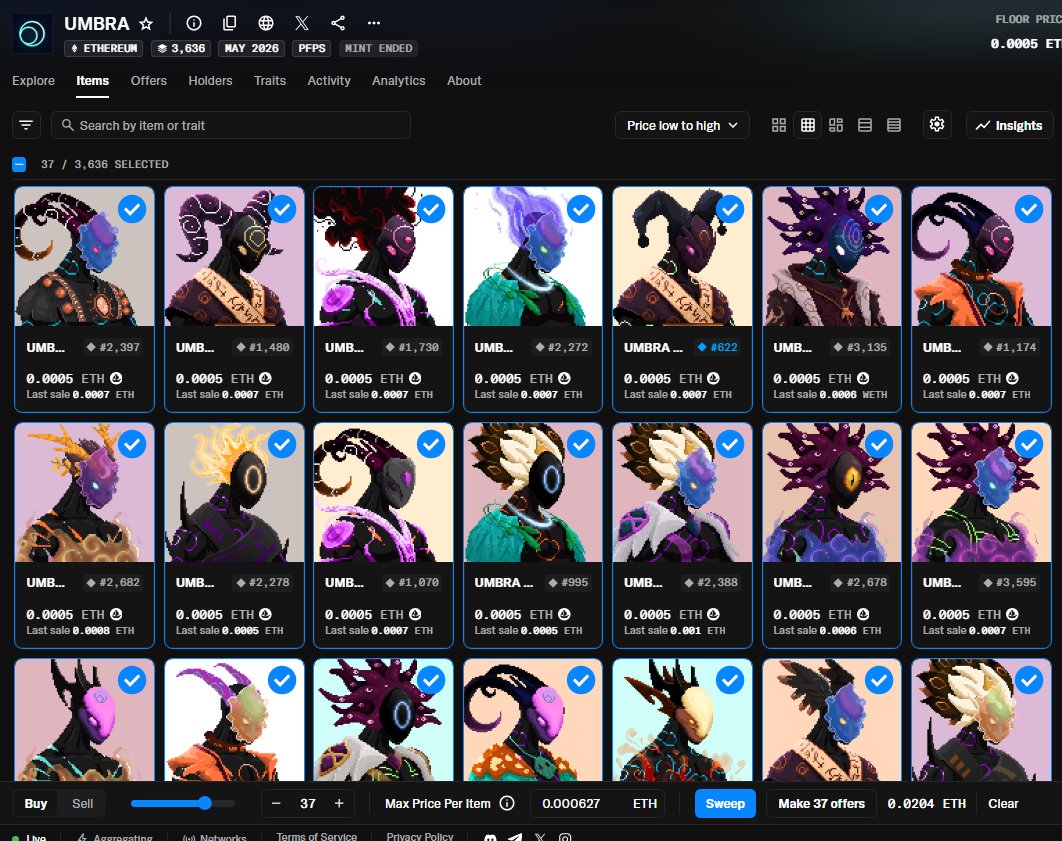Favorite UMBRA with the star icon
This screenshot has width=1062, height=841.
[146, 24]
